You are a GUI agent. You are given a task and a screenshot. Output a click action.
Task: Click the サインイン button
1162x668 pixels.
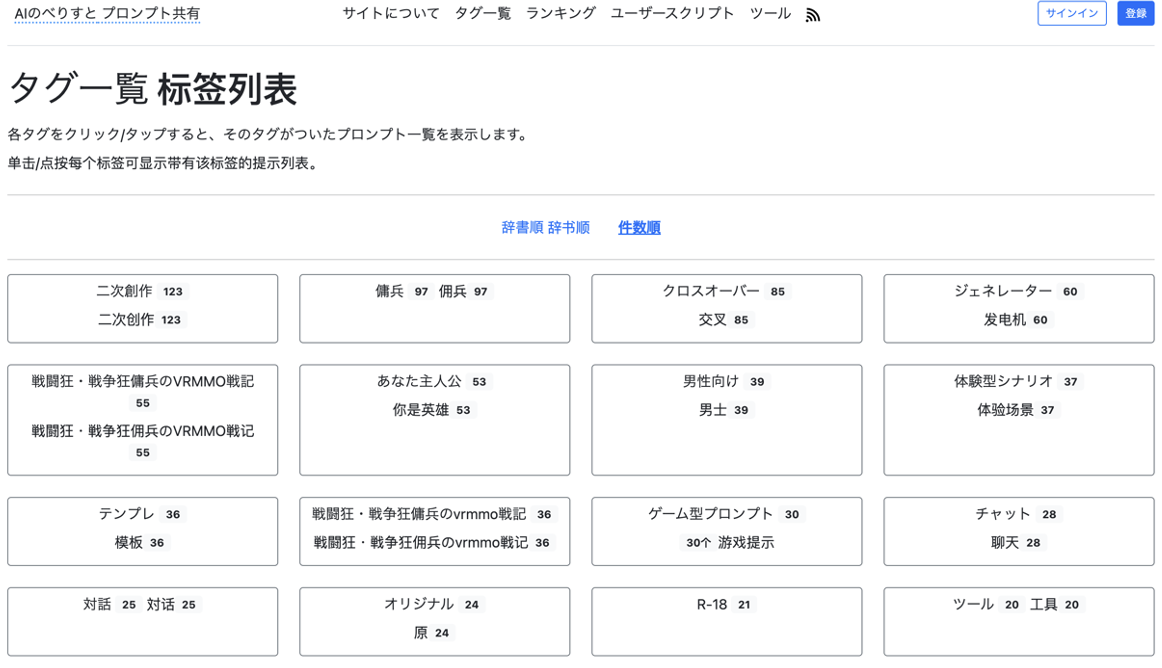[x=1071, y=14]
